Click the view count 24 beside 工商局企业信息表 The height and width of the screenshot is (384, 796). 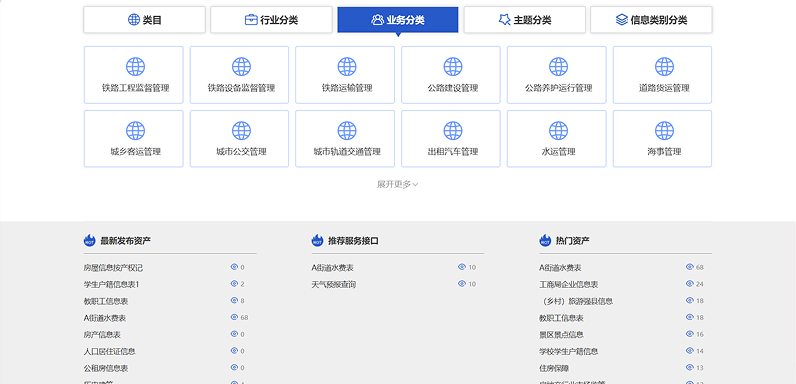tap(700, 284)
